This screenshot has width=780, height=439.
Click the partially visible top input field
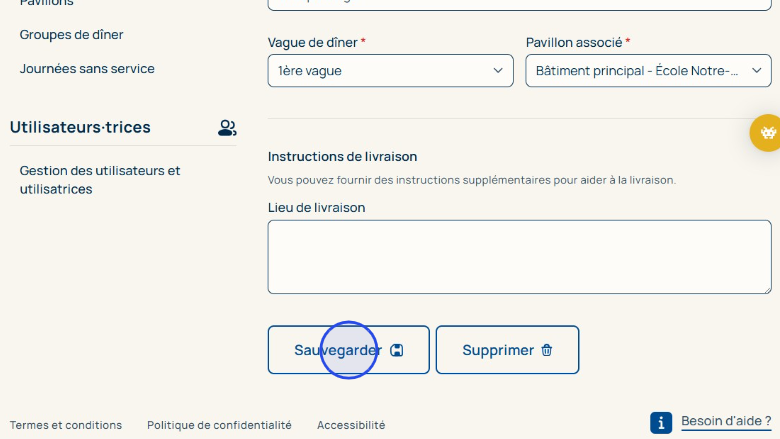pos(519,4)
